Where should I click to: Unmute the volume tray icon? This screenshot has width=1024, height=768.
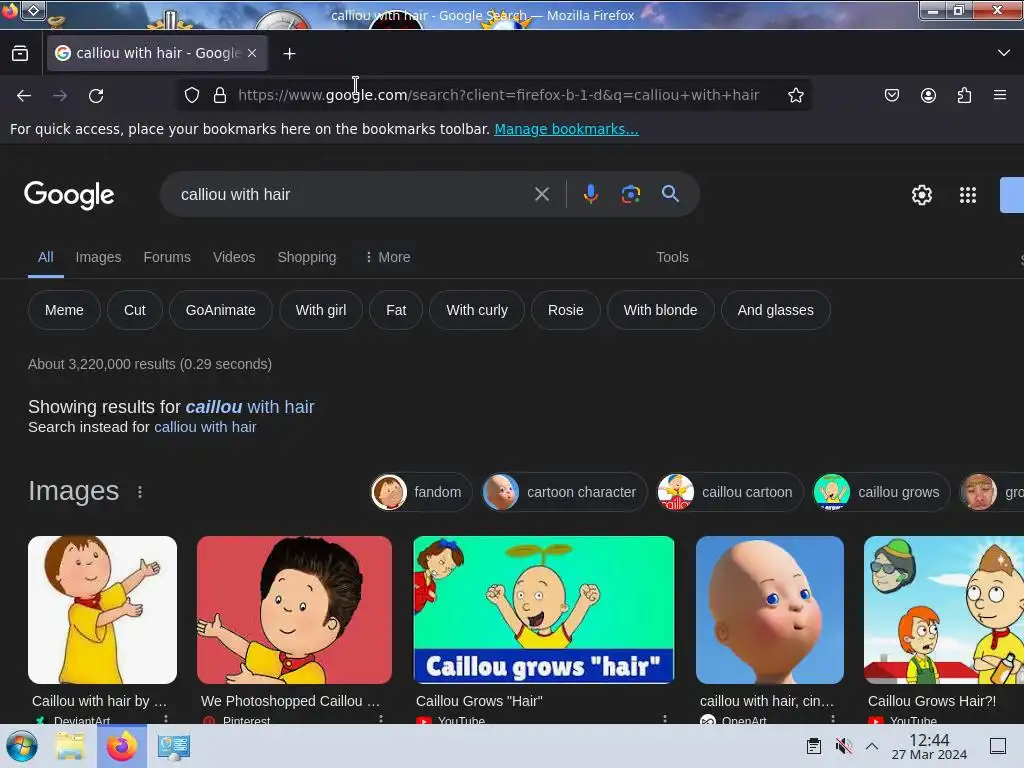click(844, 746)
